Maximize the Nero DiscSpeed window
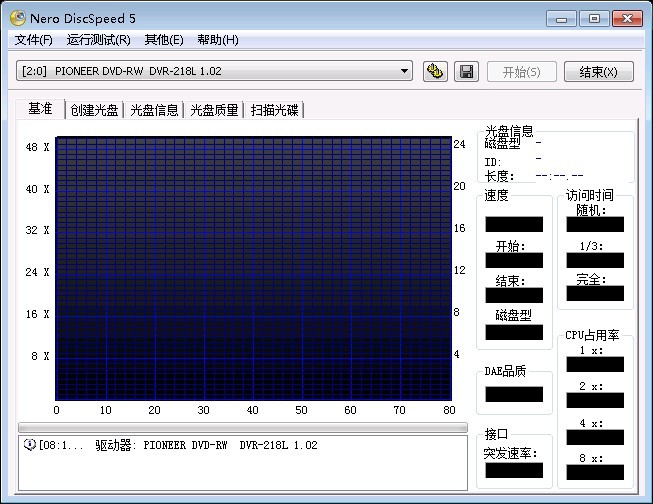The image size is (653, 504). 593,18
